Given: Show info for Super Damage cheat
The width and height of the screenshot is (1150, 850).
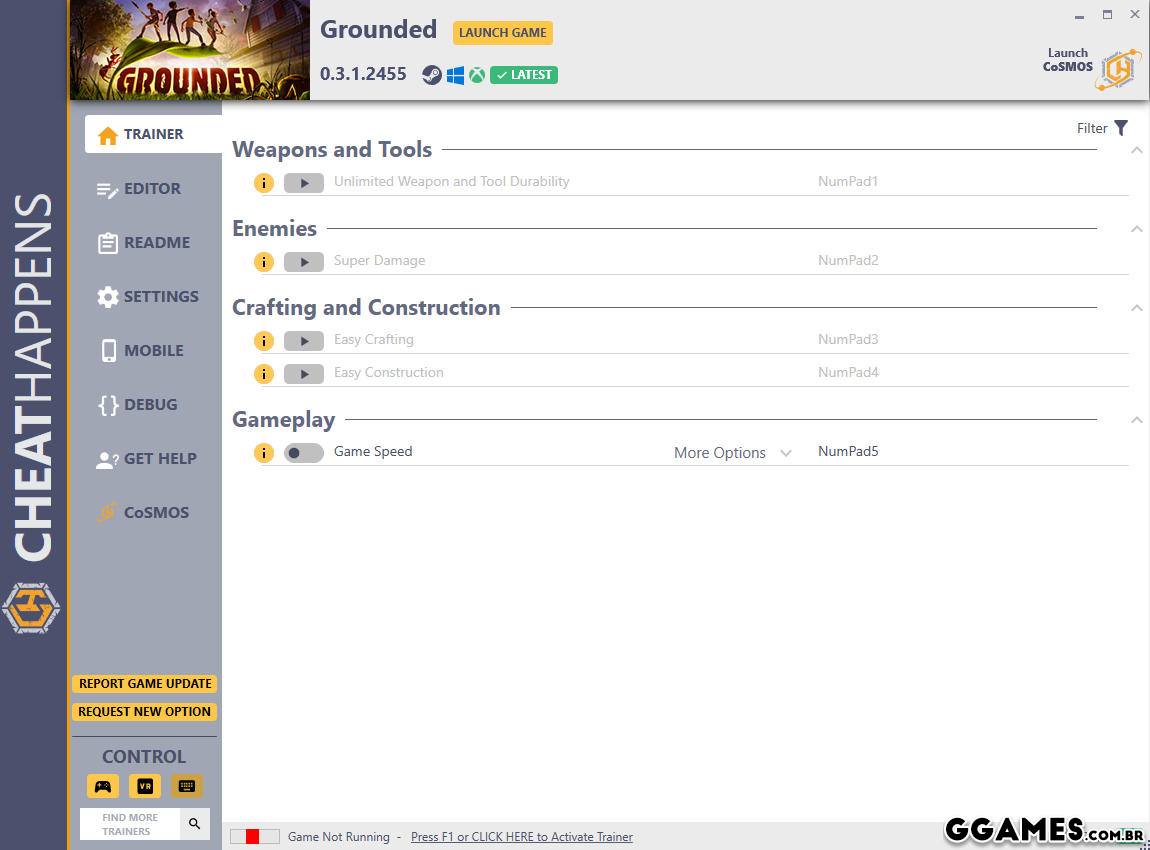Looking at the screenshot, I should click(x=263, y=262).
